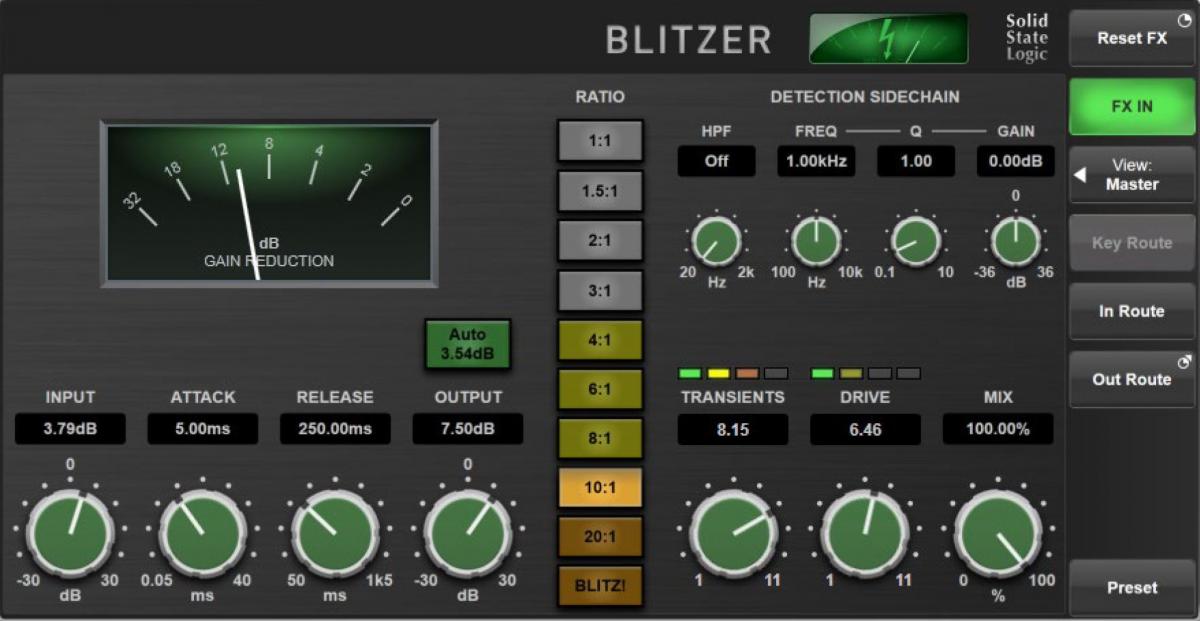This screenshot has width=1200, height=621.
Task: Select the 4:1 ratio
Action: pyautogui.click(x=599, y=340)
